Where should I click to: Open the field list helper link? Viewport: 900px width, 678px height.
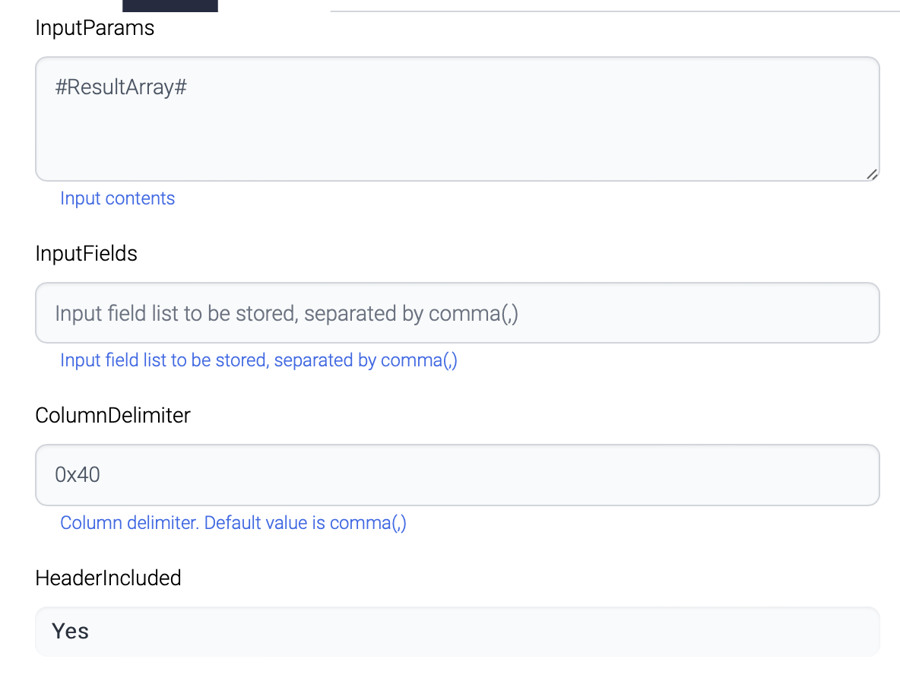coord(258,360)
